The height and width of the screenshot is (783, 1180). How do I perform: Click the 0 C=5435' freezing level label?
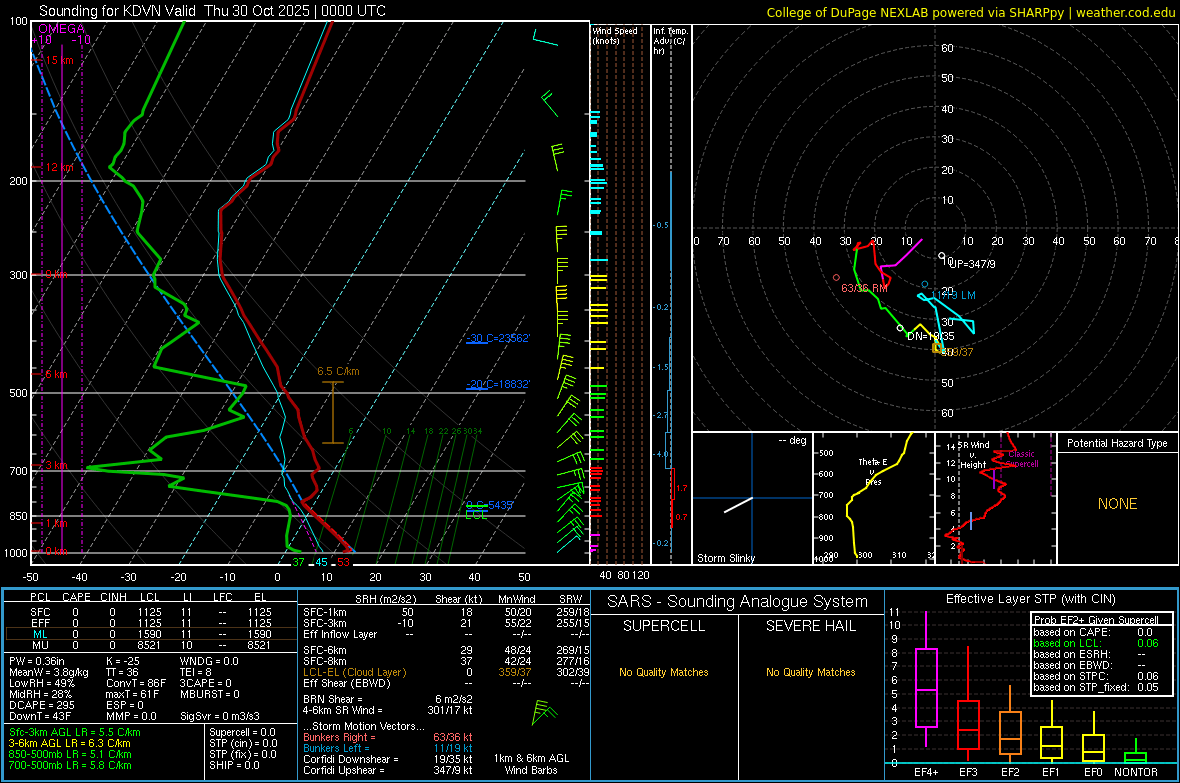489,505
